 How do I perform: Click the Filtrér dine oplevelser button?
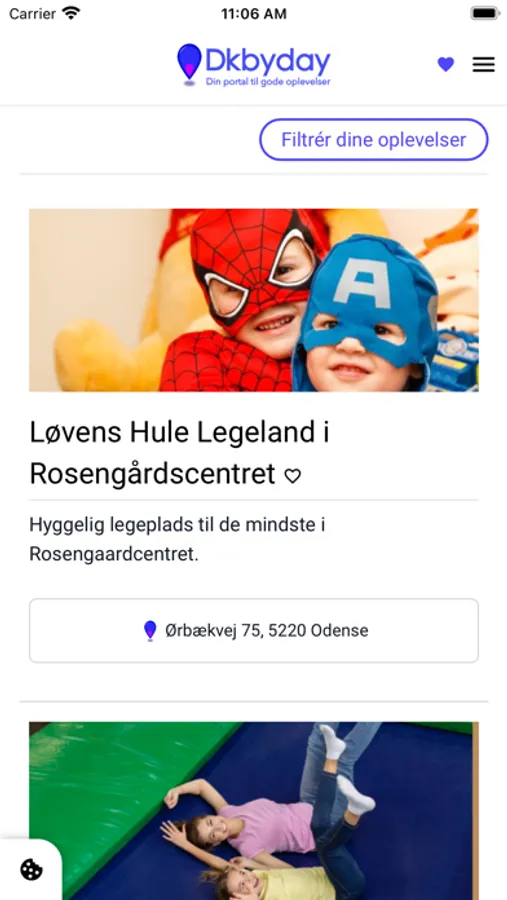tap(374, 139)
